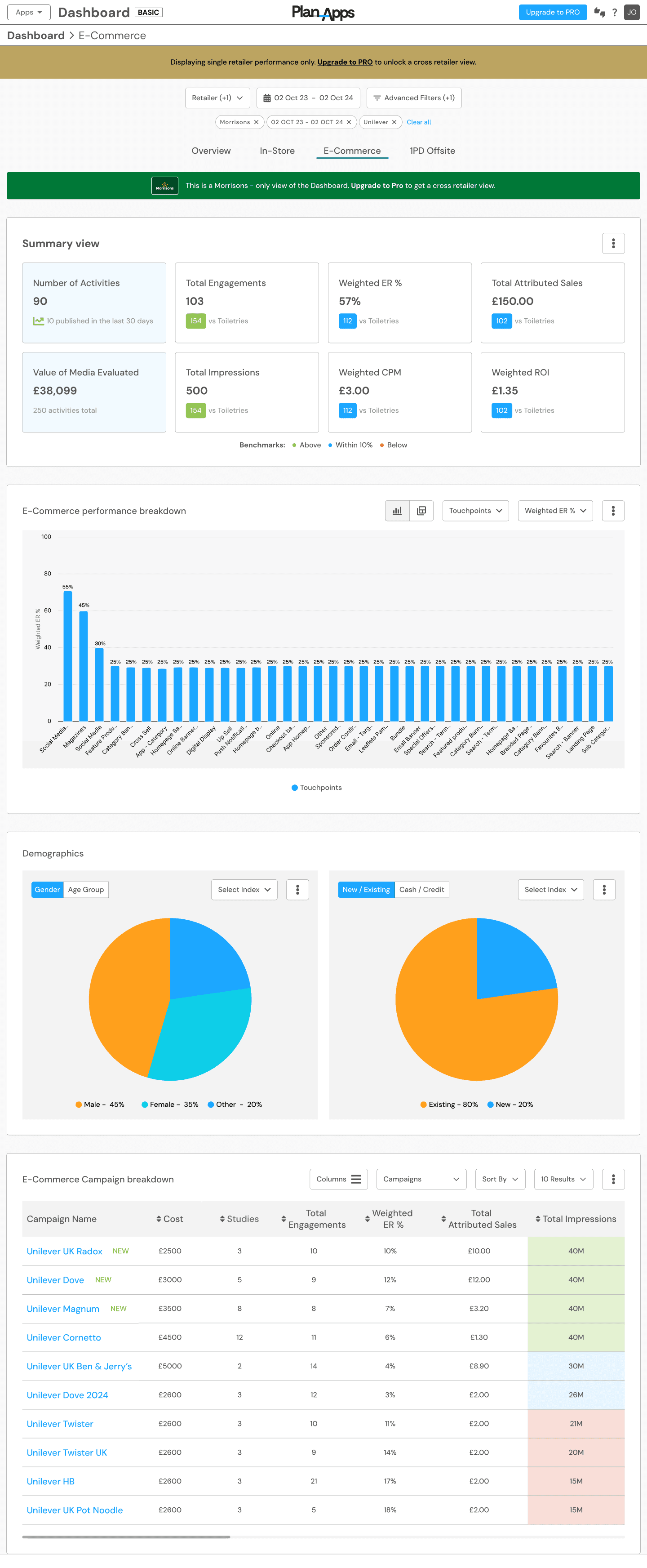Sort table by Studies column arrows
This screenshot has width=647, height=1568.
223,1219
